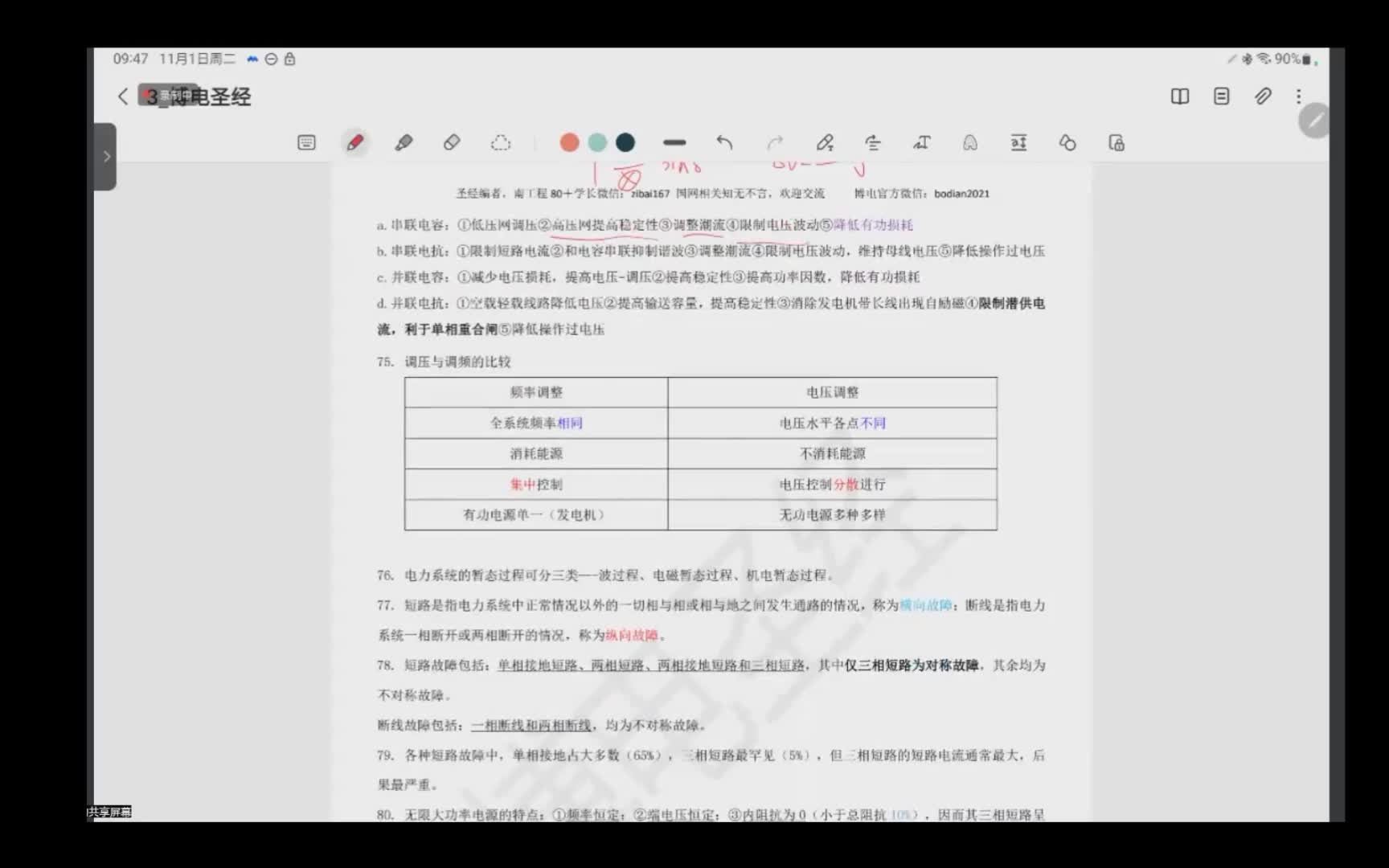Tap line c. 并联电容
Image resolution: width=1389 pixels, height=868 pixels.
click(648, 276)
